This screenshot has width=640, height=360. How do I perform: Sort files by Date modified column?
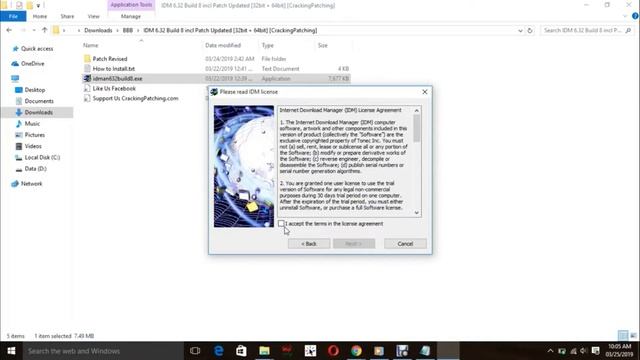tap(223, 45)
